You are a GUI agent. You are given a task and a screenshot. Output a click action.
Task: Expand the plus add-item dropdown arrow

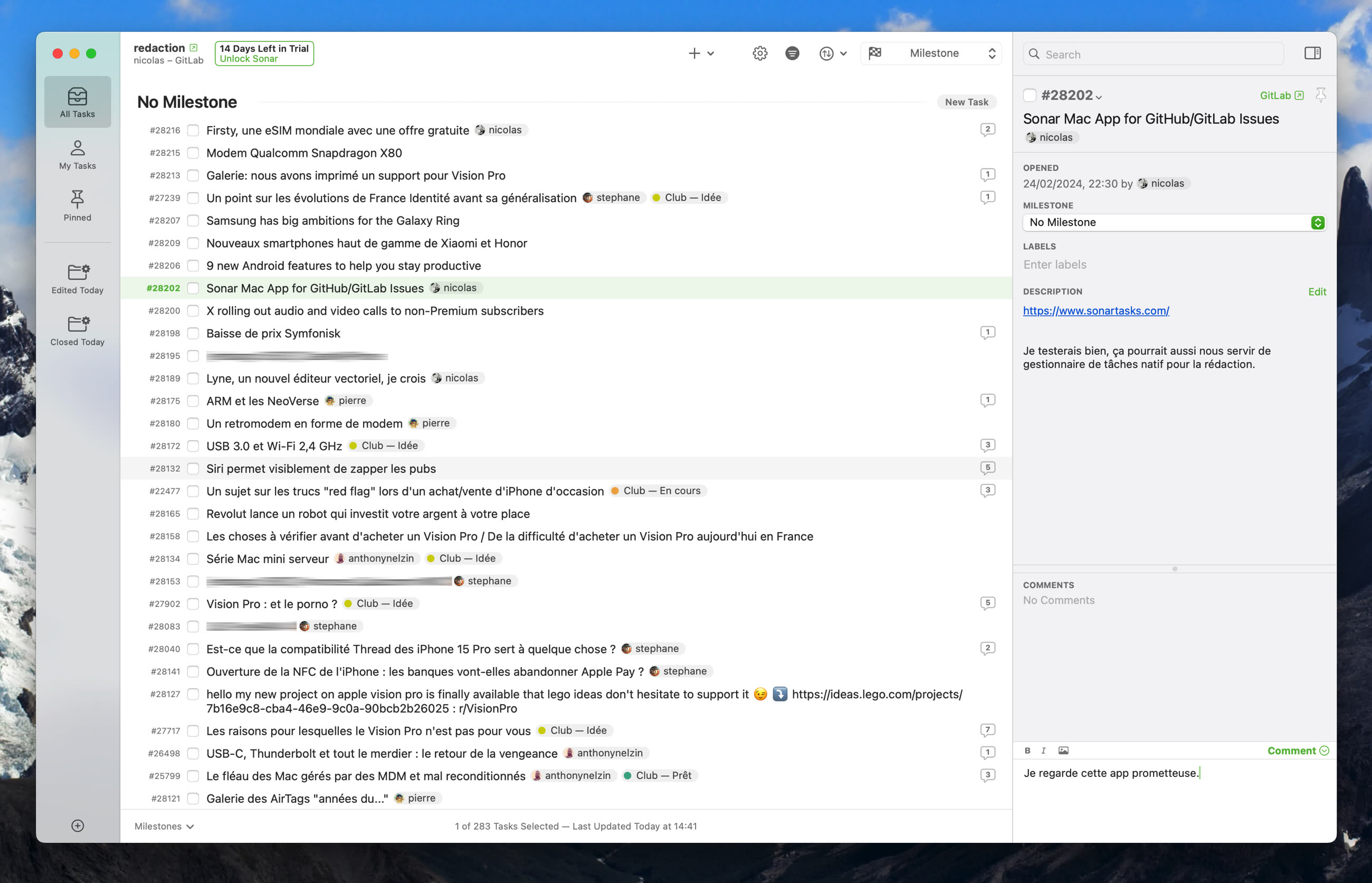[x=711, y=53]
